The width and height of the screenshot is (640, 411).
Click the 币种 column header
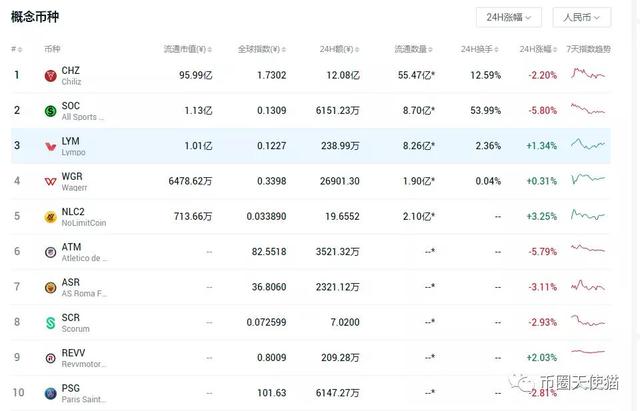(x=52, y=49)
